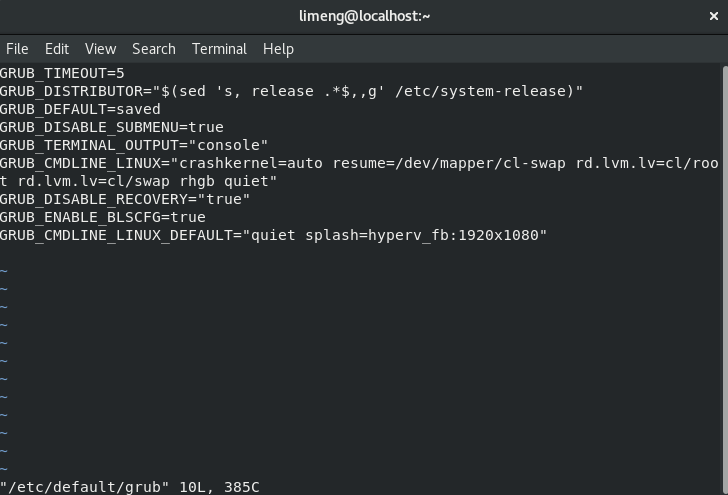Click on the GRUB_DEFAULT=saved line
Image resolution: width=728 pixels, height=495 pixels.
point(80,109)
